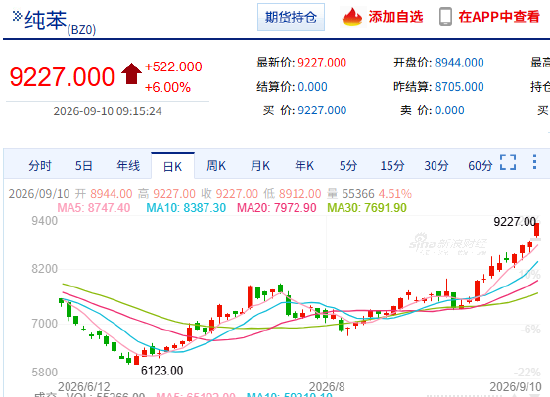Select the 年线 tab
The width and height of the screenshot is (550, 397).
(128, 166)
